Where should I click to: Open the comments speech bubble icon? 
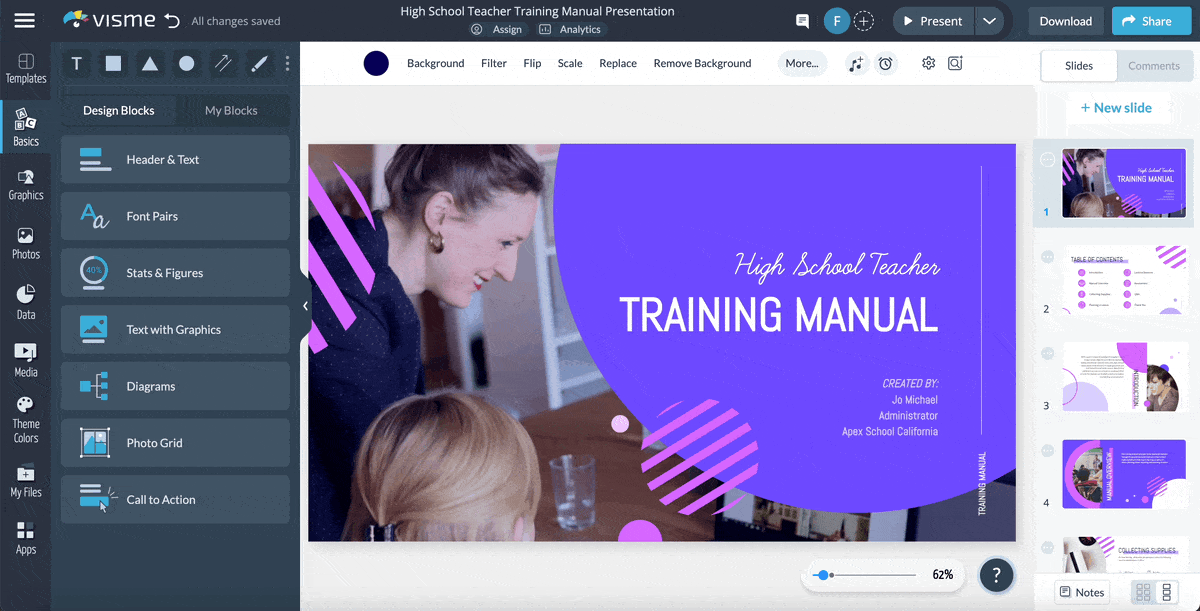[x=802, y=21]
